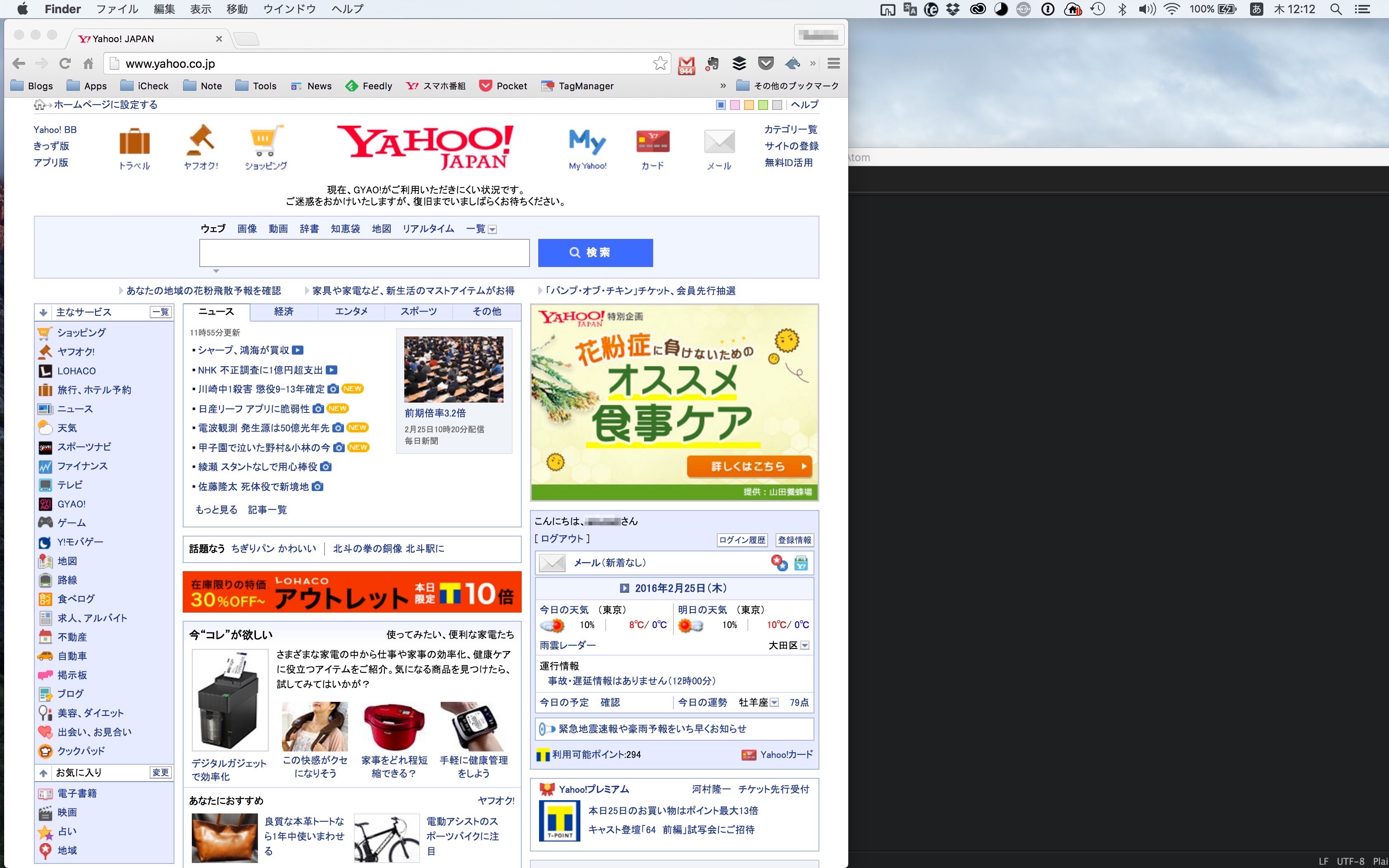Click the browser back arrow
1389x868 pixels.
pos(19,63)
